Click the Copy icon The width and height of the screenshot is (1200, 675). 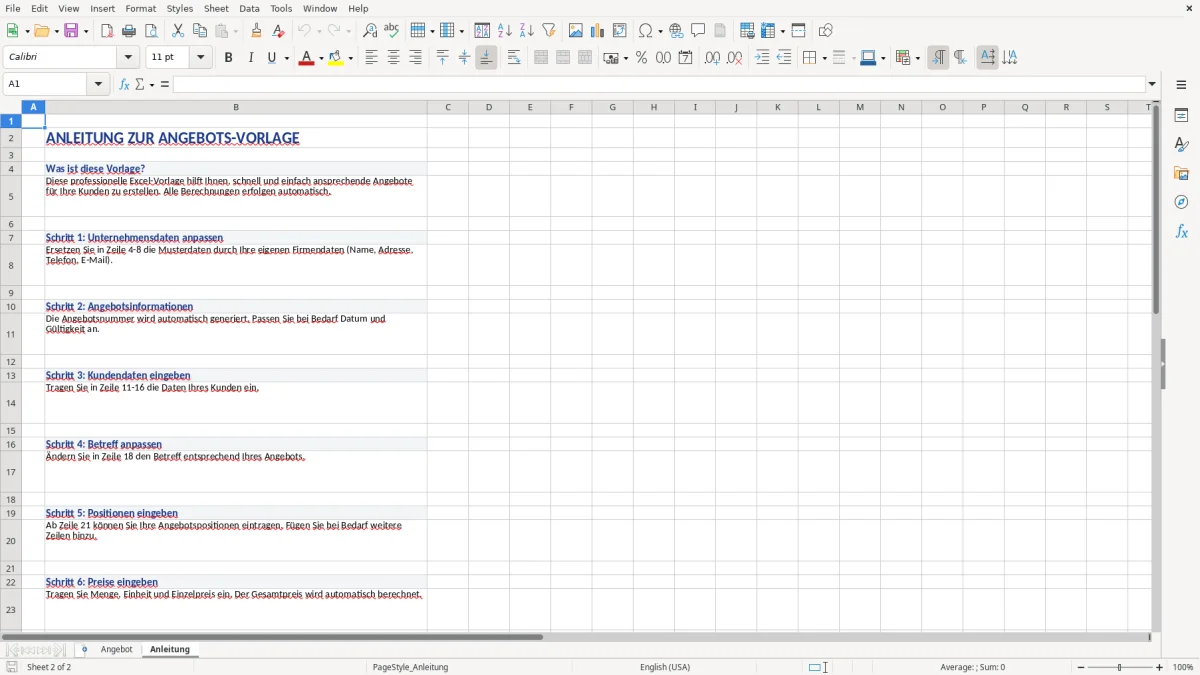tap(200, 31)
